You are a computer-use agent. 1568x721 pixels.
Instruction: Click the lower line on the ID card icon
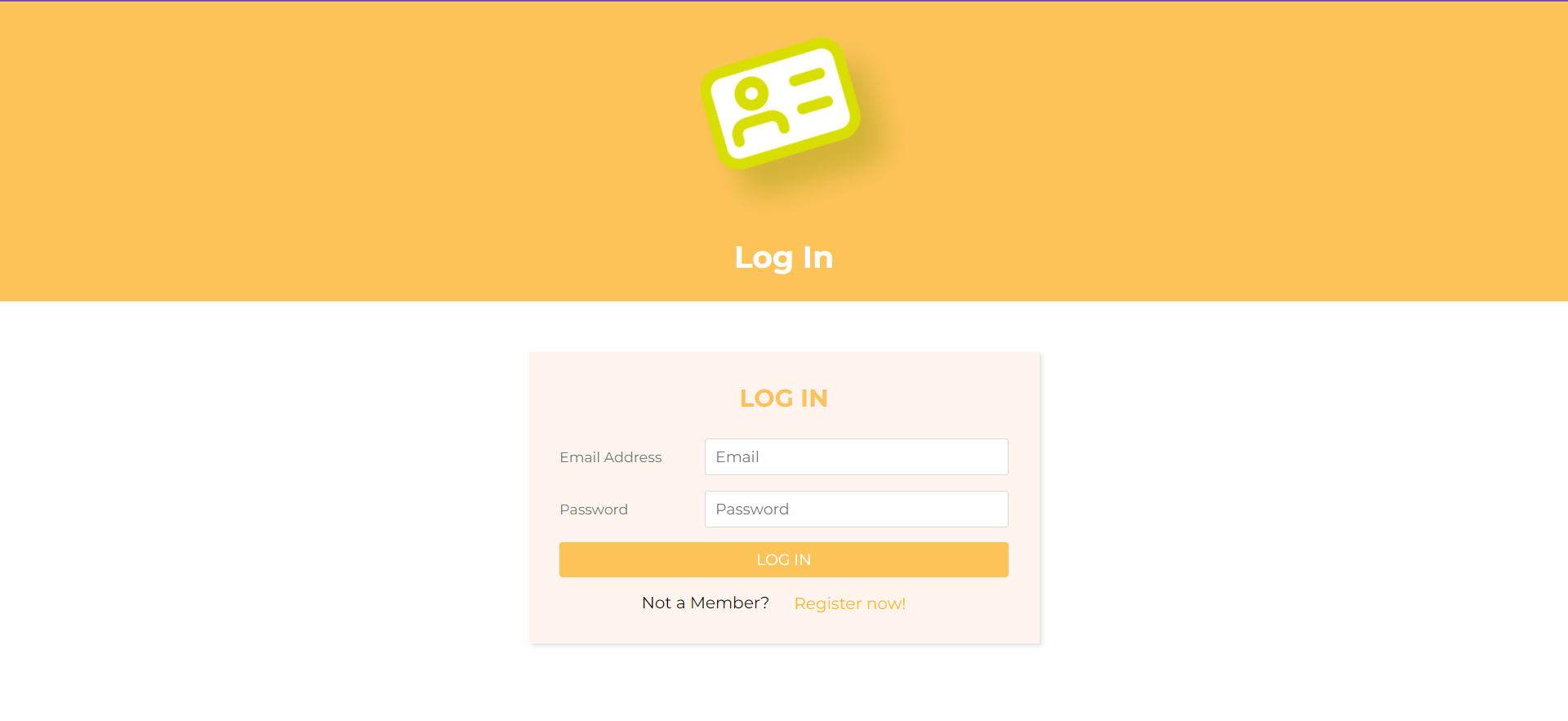[815, 105]
